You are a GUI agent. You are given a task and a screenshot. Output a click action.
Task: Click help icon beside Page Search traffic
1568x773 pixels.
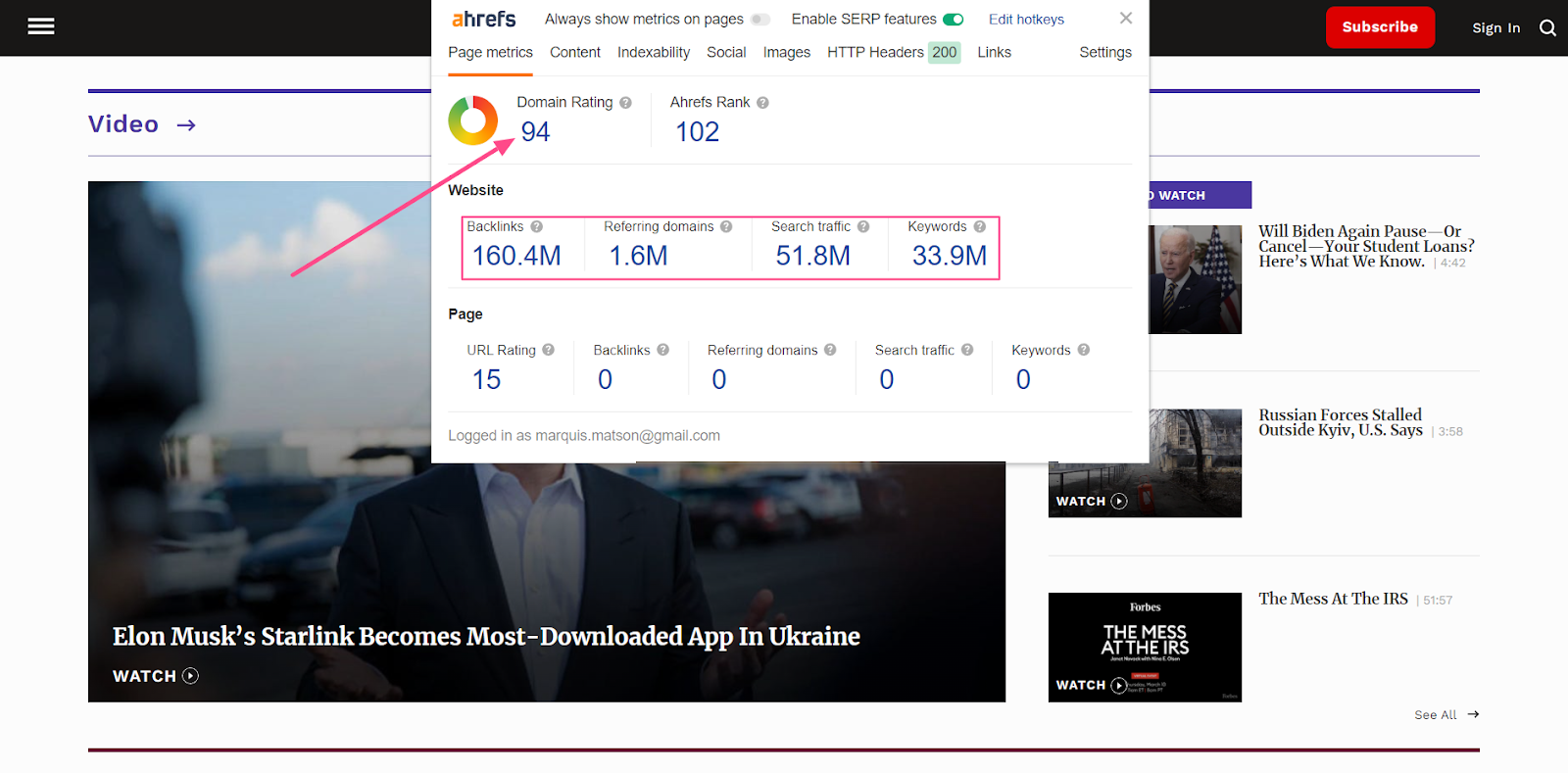pyautogui.click(x=967, y=350)
